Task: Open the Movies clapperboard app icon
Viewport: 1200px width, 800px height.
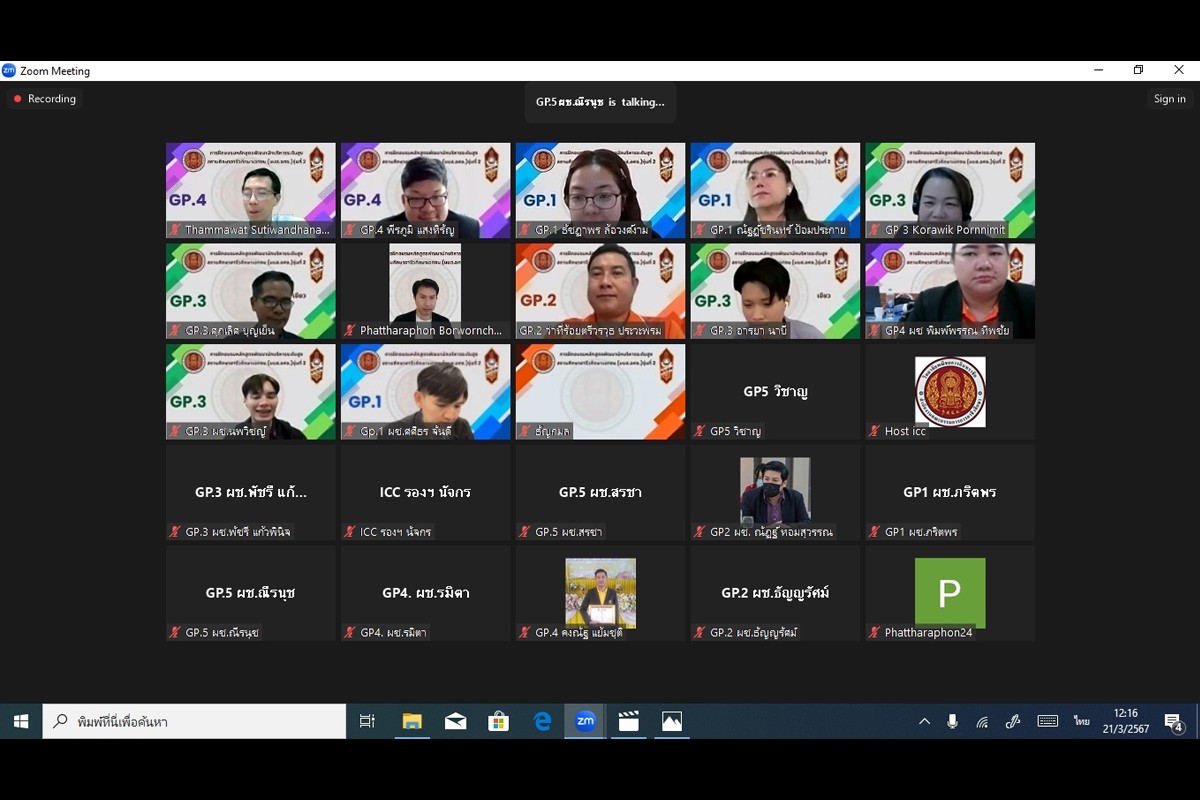Action: pyautogui.click(x=628, y=721)
